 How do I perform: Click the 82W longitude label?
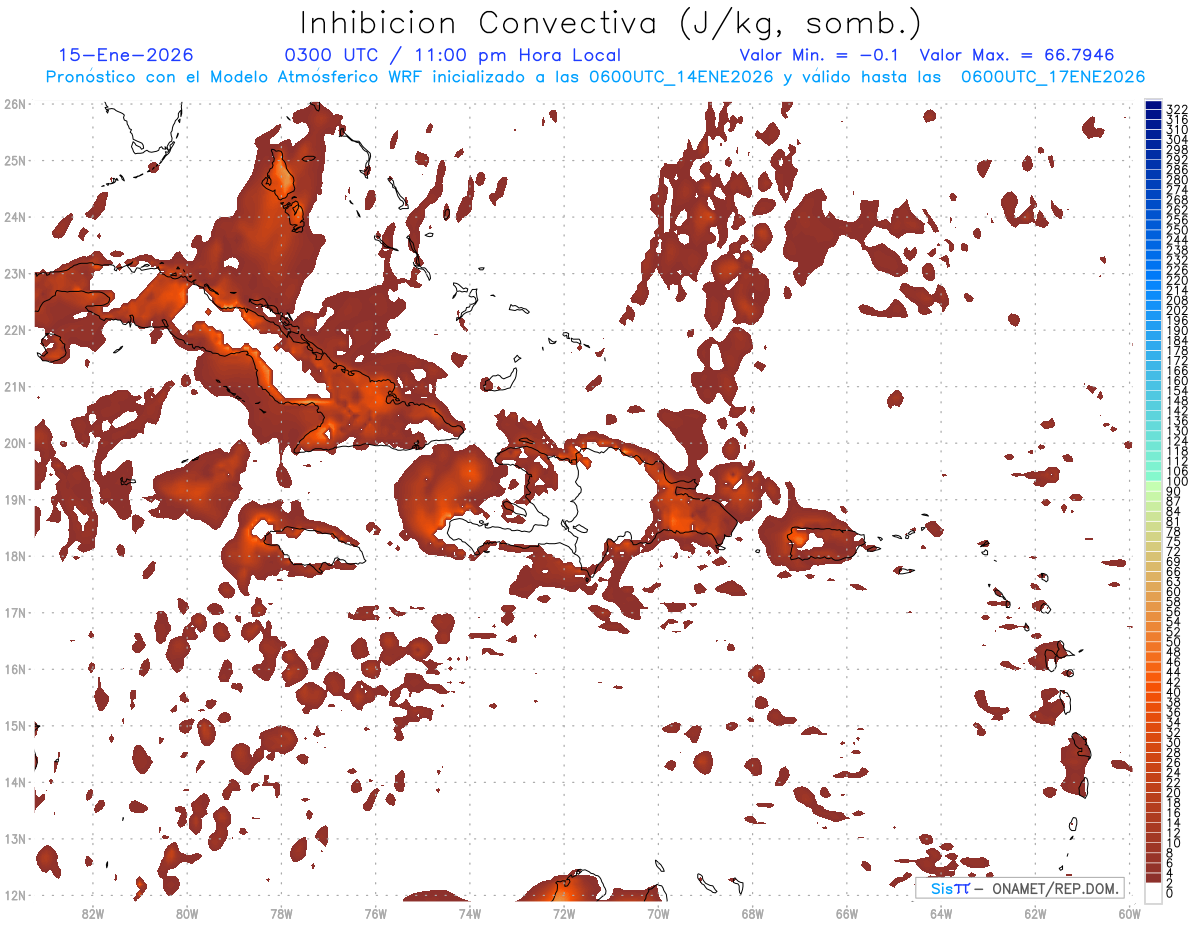[92, 913]
